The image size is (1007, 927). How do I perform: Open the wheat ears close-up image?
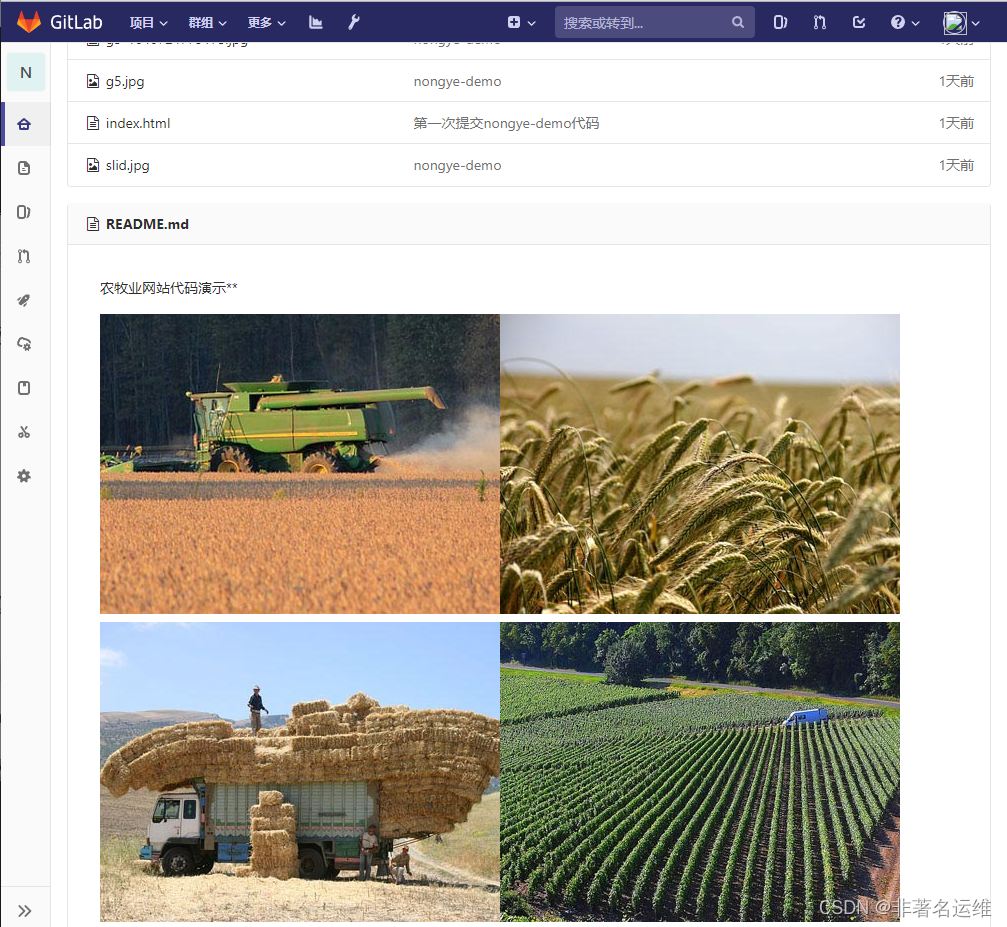click(x=700, y=464)
